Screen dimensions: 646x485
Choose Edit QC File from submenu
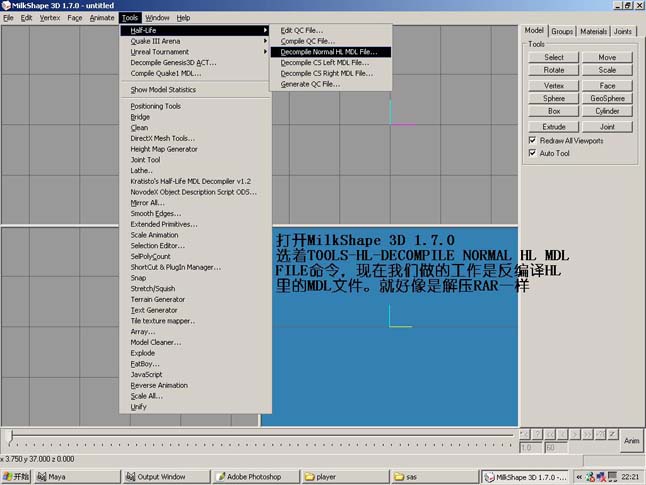click(331, 30)
